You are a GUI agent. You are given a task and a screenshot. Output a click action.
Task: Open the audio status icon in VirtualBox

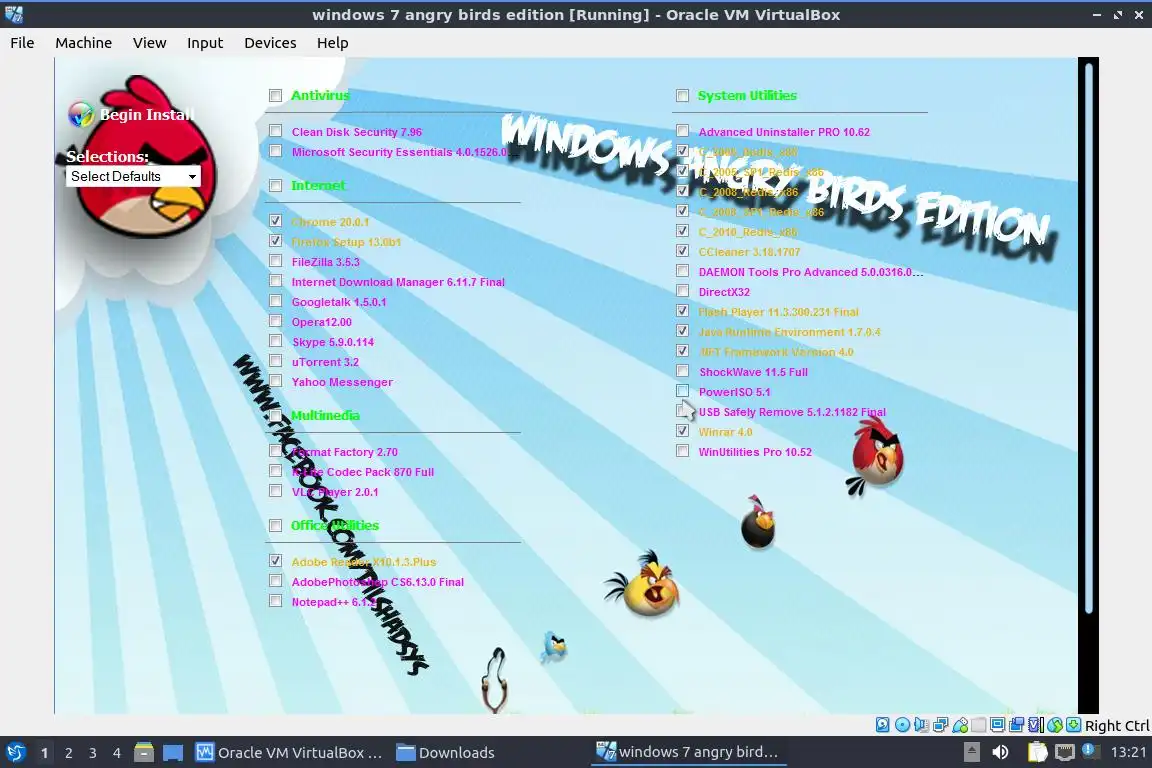(x=921, y=725)
